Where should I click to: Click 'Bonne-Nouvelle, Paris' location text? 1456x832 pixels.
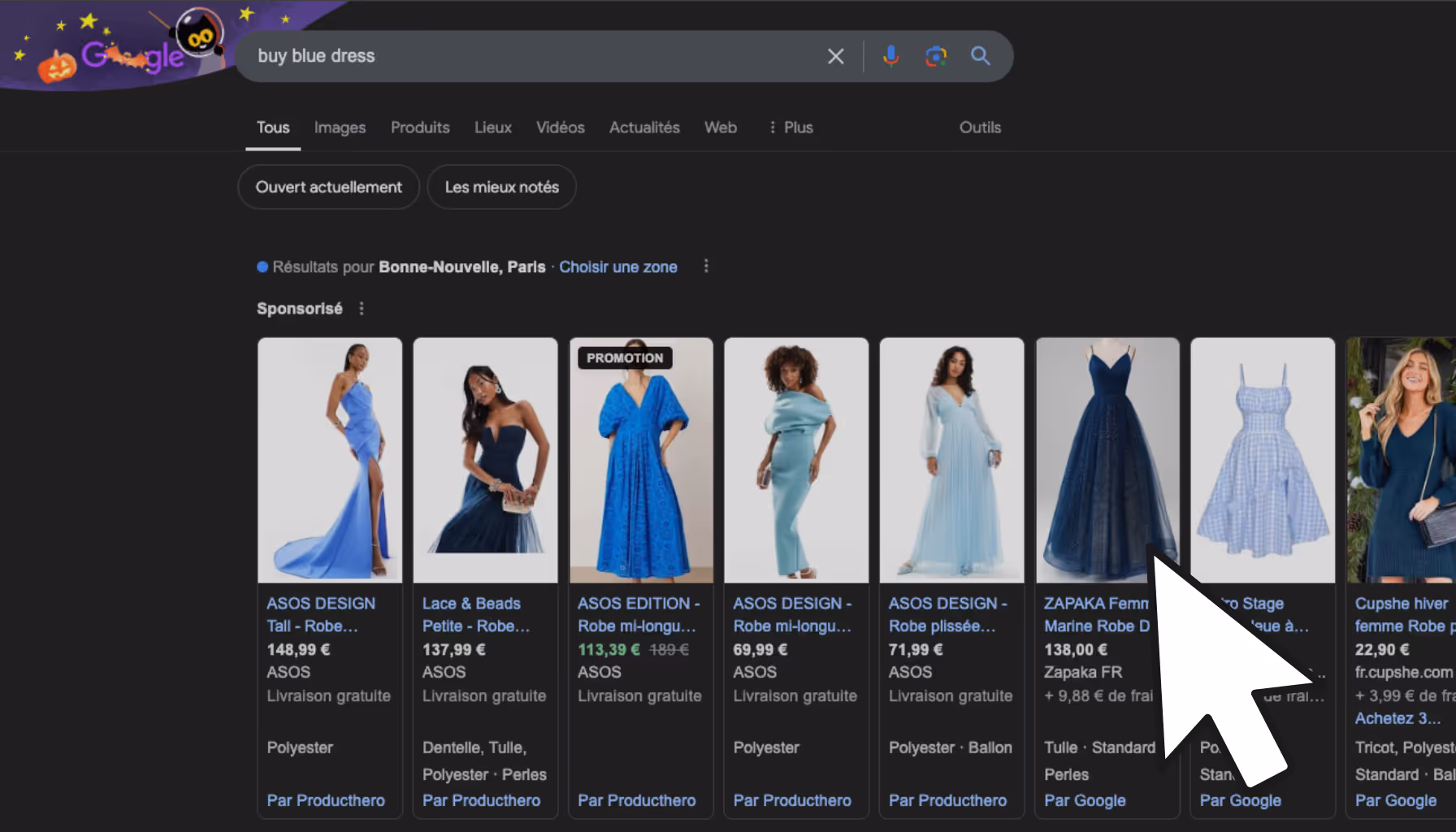tap(462, 266)
